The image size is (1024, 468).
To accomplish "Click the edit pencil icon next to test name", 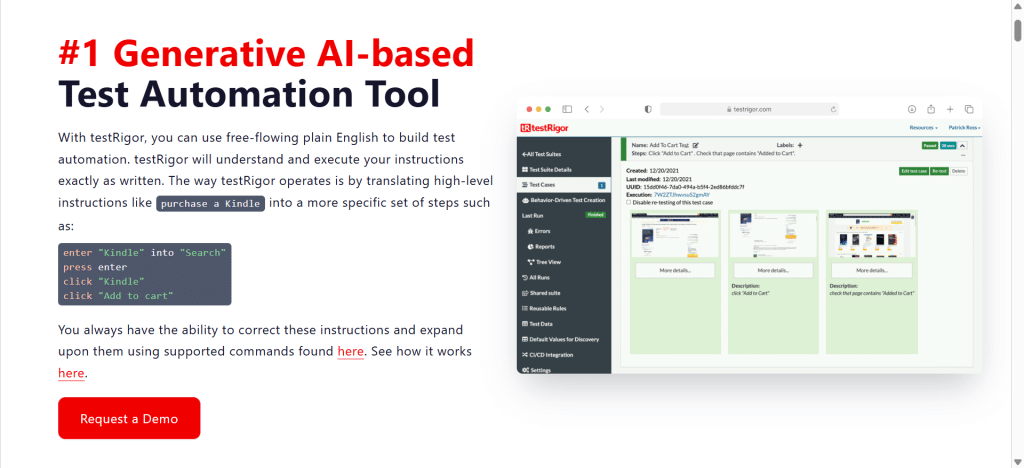I will tap(696, 145).
